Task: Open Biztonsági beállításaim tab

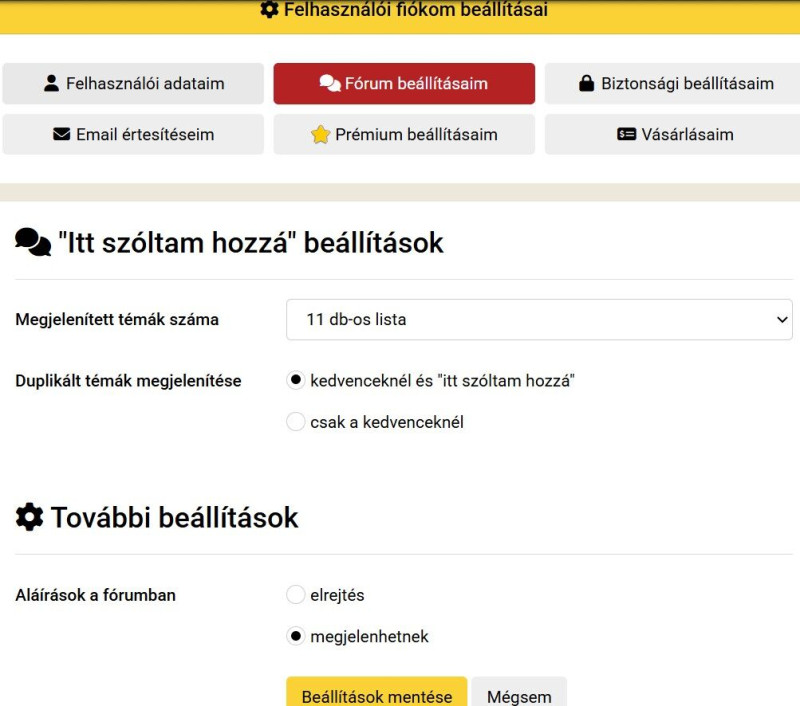Action: coord(672,84)
